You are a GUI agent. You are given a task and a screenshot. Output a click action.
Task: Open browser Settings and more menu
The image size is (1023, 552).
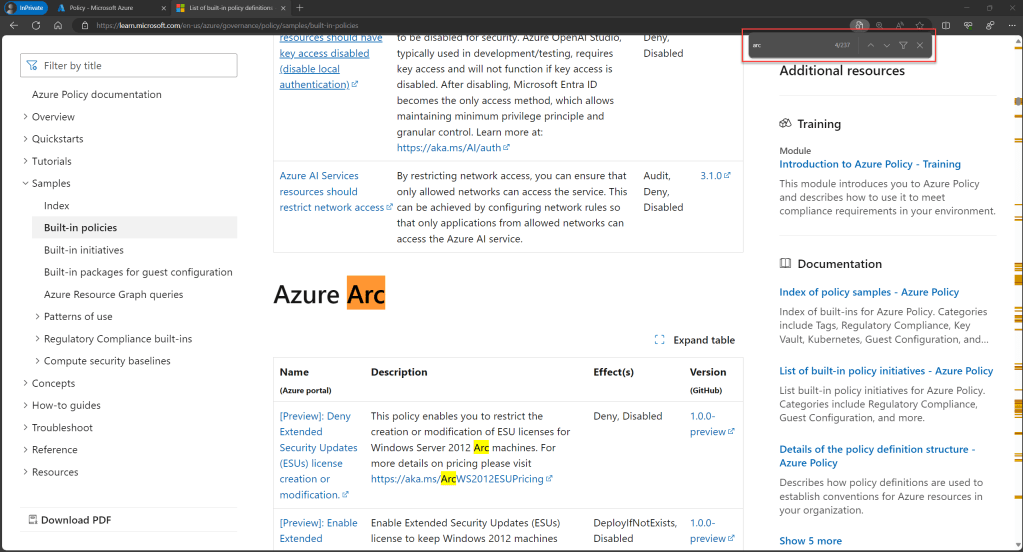[1009, 25]
